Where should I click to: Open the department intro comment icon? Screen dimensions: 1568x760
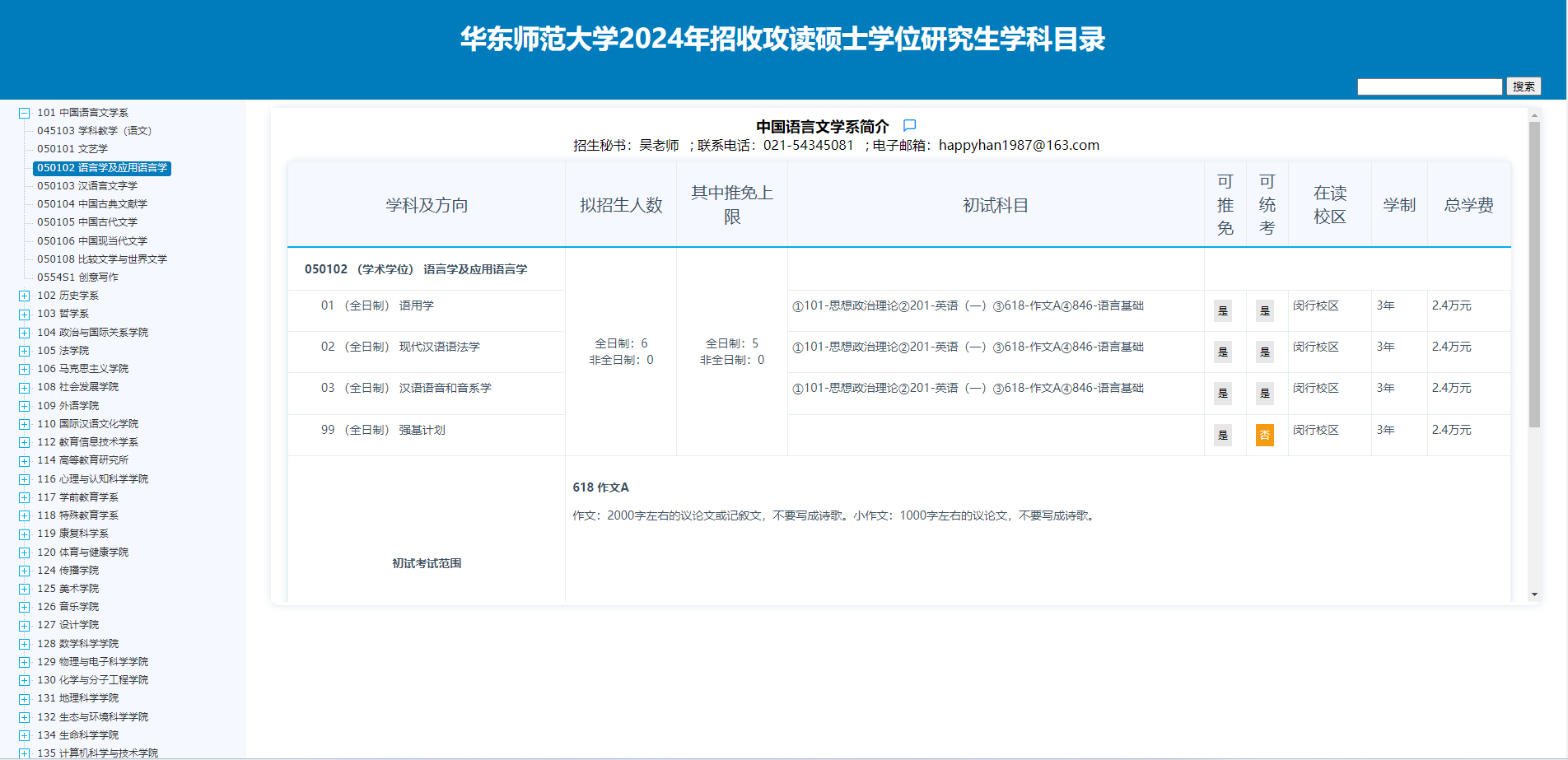(x=909, y=126)
